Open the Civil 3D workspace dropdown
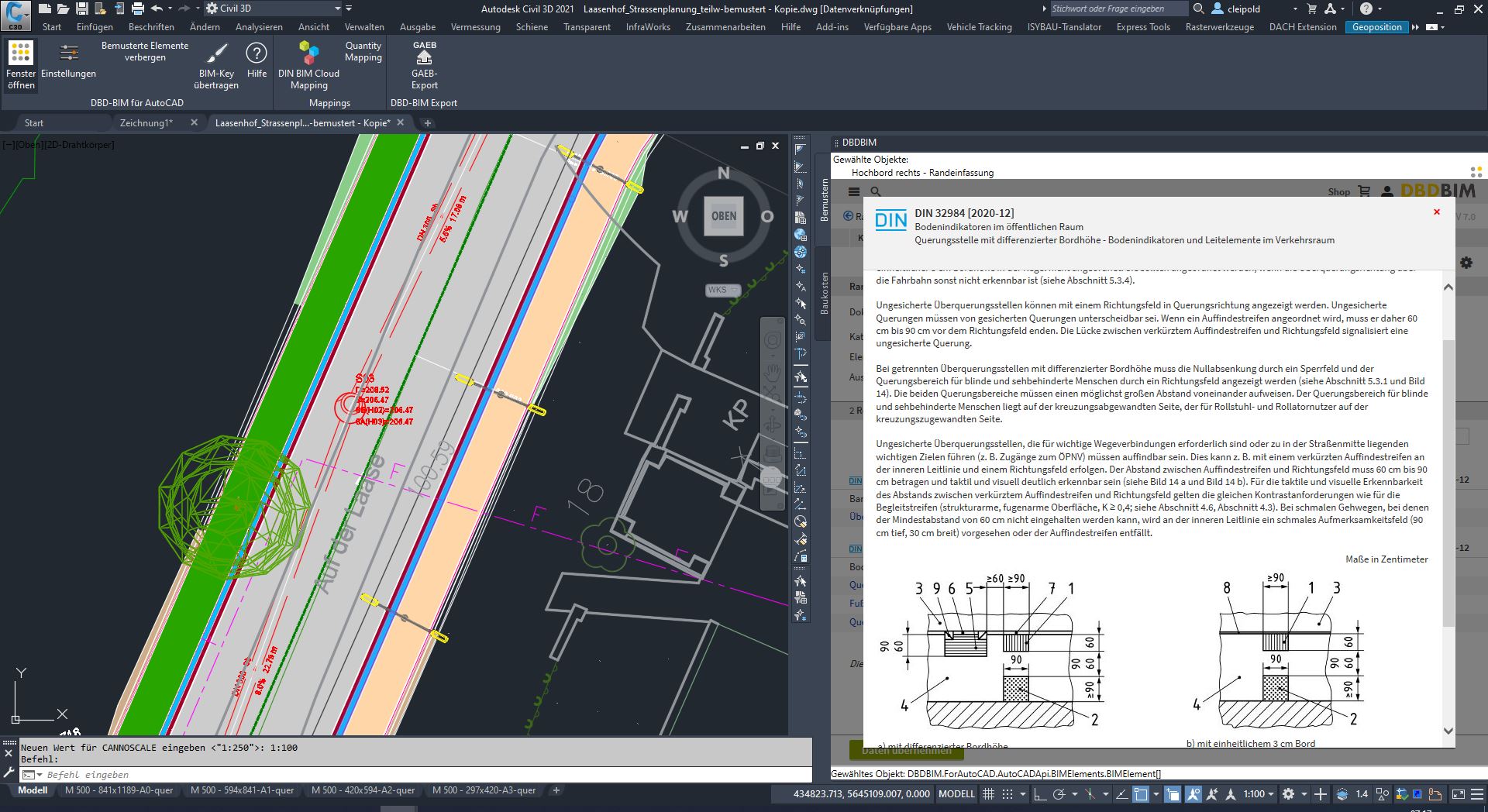1488x812 pixels. [x=274, y=9]
